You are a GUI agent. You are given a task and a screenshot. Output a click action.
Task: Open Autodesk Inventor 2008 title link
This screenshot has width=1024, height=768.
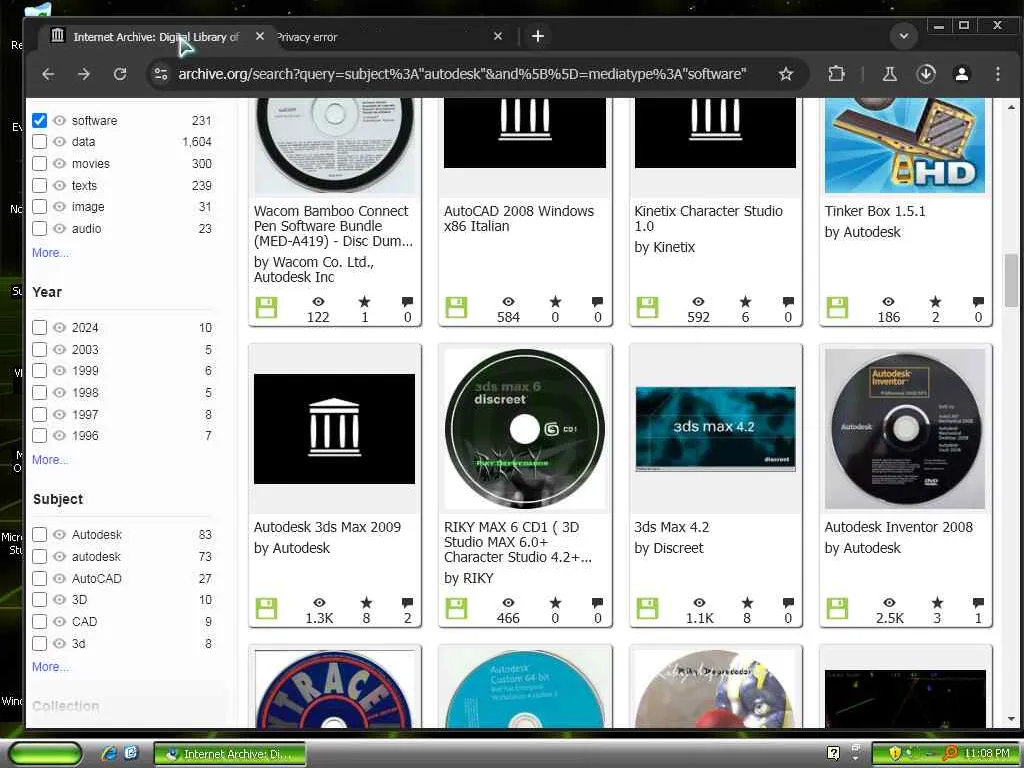899,527
